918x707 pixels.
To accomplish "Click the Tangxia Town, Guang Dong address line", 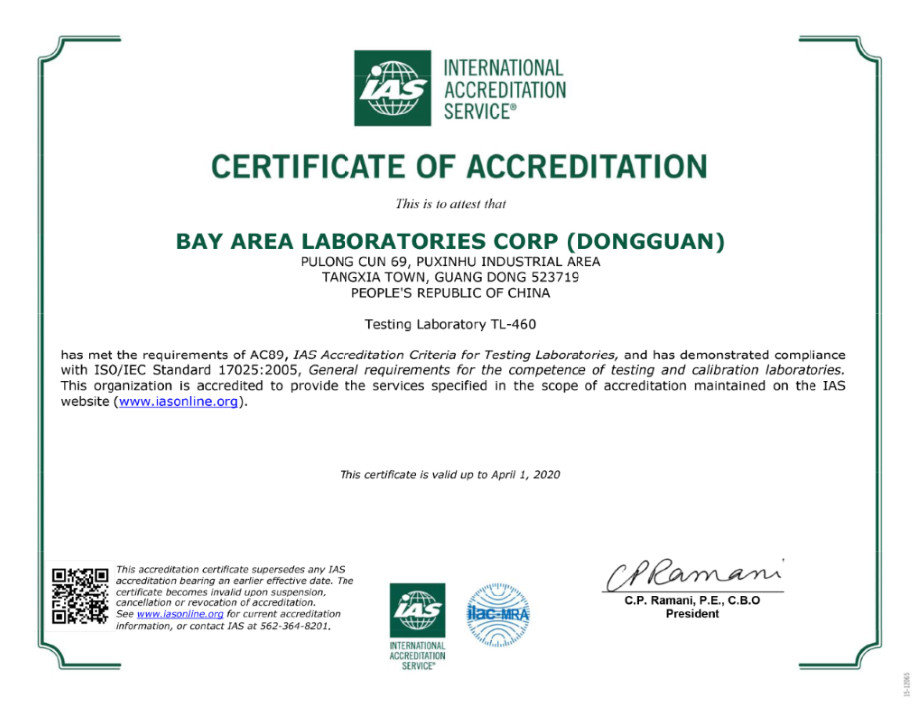I will coord(450,277).
